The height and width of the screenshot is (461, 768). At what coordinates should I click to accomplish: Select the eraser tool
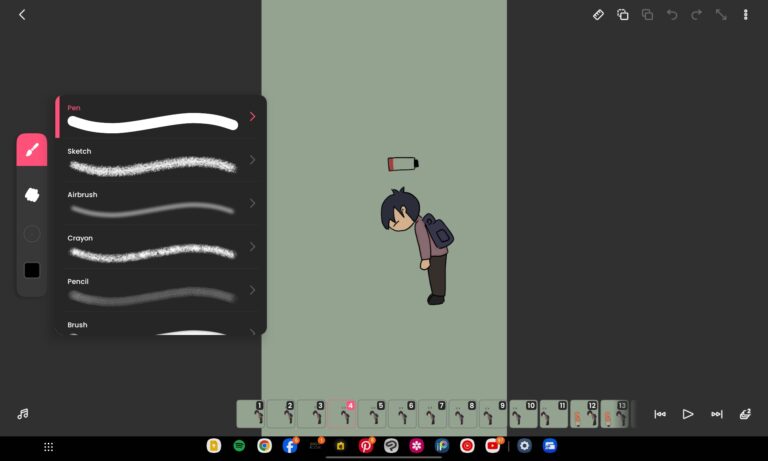pyautogui.click(x=32, y=194)
